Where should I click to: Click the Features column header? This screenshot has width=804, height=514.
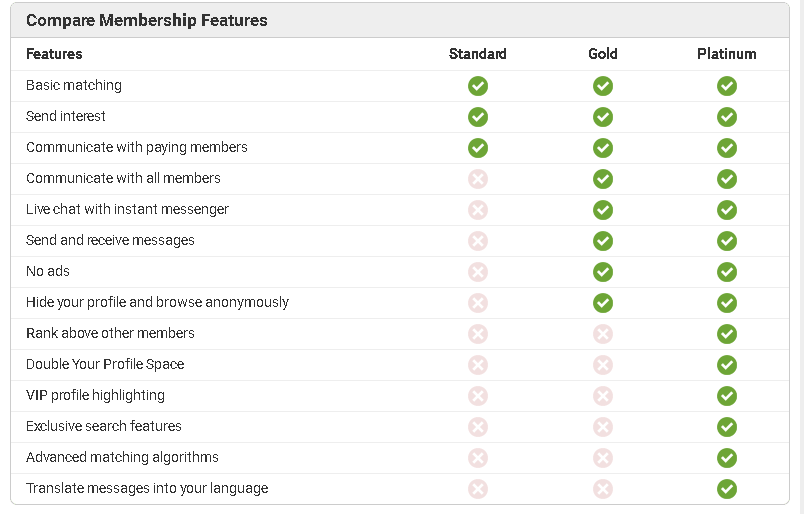[x=54, y=54]
